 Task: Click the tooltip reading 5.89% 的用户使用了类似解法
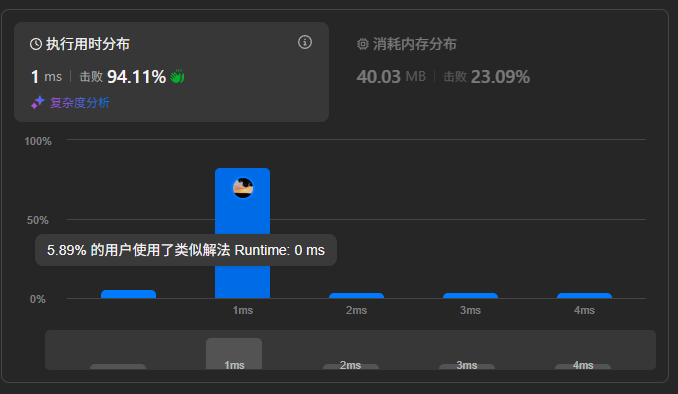tap(186, 250)
